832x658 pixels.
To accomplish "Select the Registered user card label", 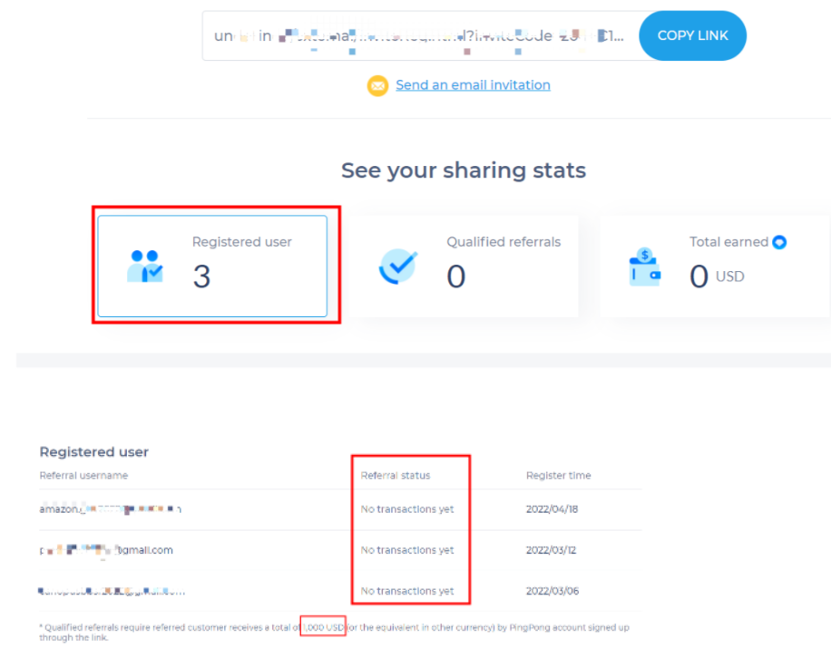I will [x=242, y=242].
